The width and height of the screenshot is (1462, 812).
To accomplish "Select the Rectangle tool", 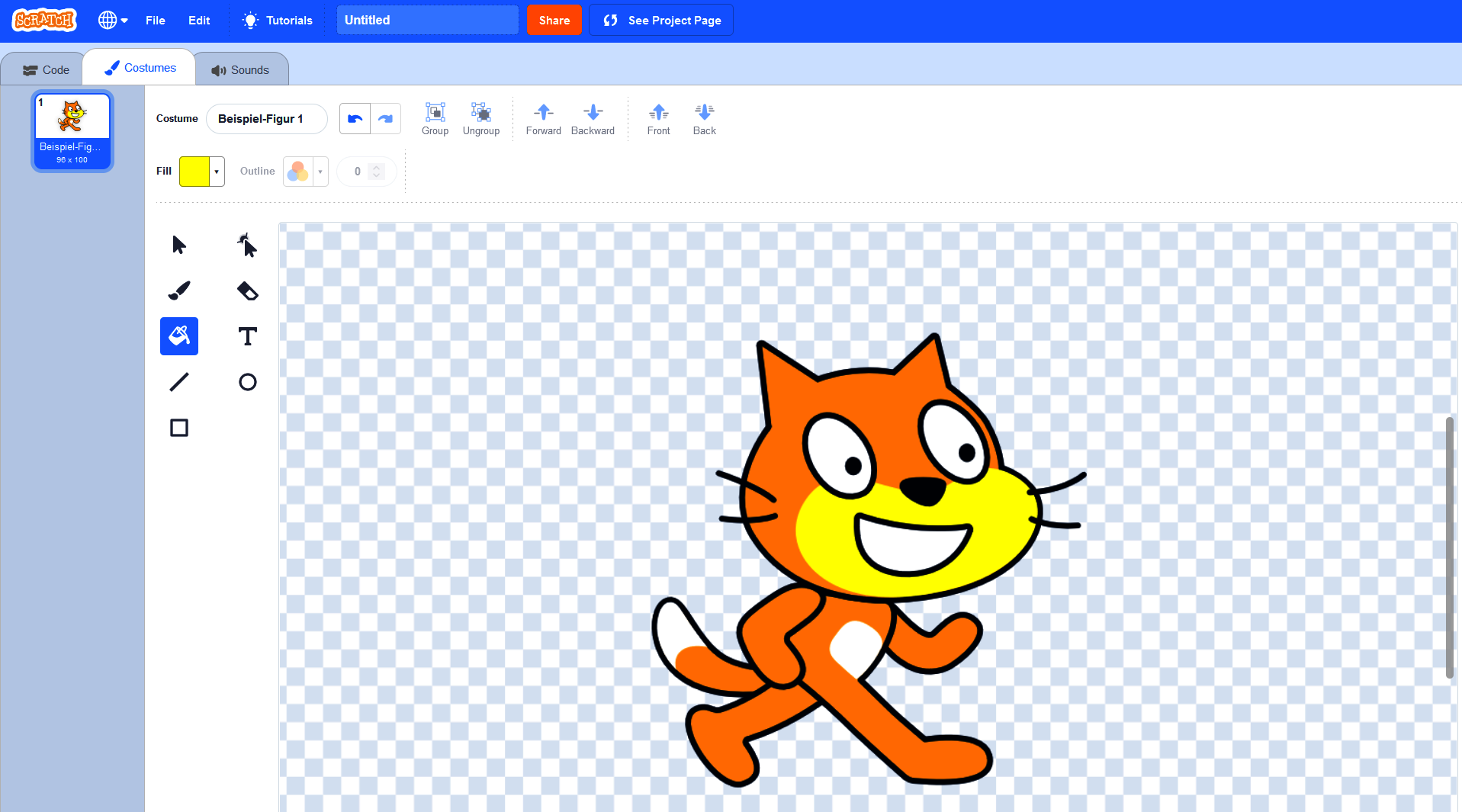I will pyautogui.click(x=178, y=428).
